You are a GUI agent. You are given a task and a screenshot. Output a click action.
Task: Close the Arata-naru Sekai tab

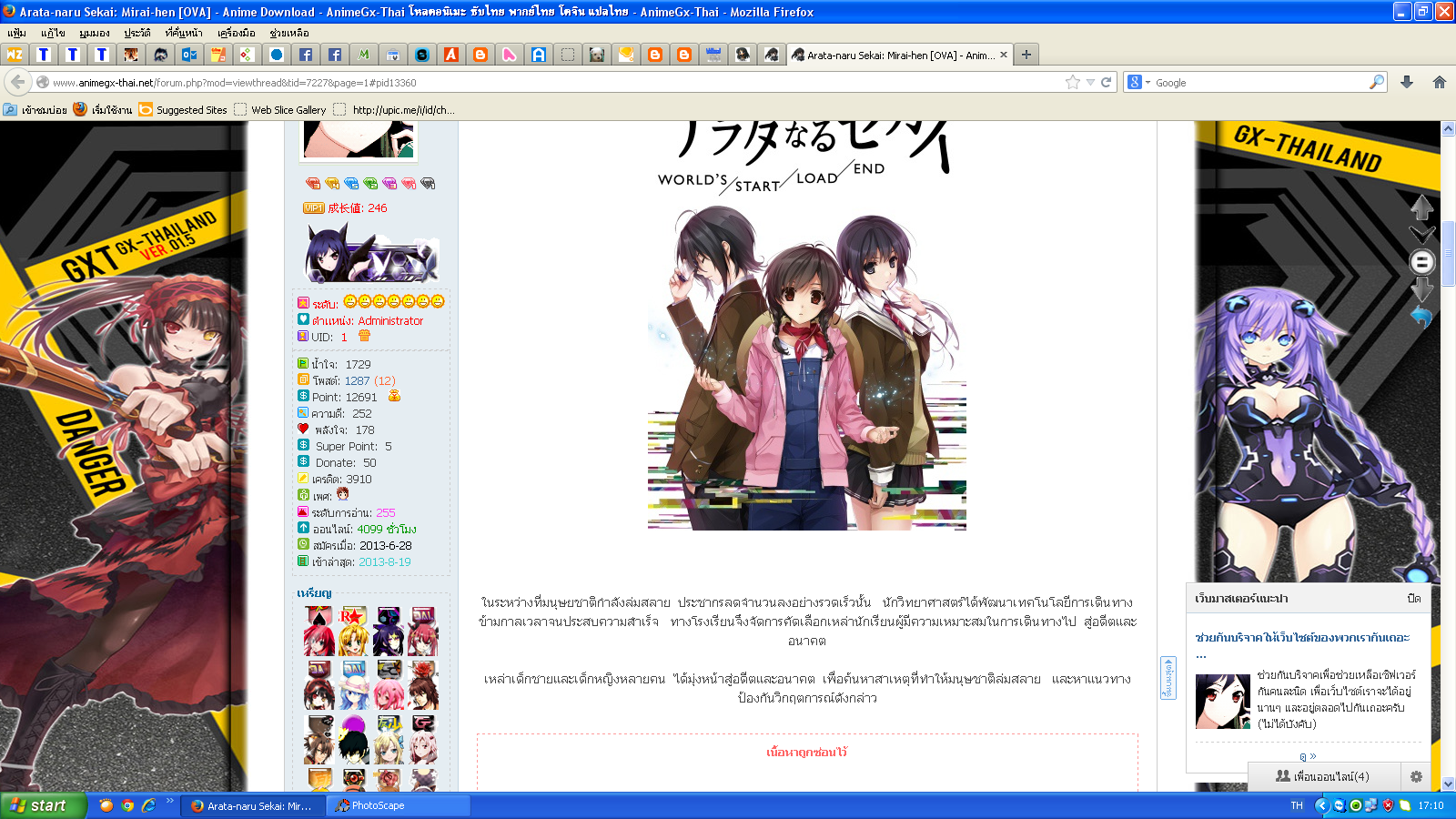[x=1004, y=55]
